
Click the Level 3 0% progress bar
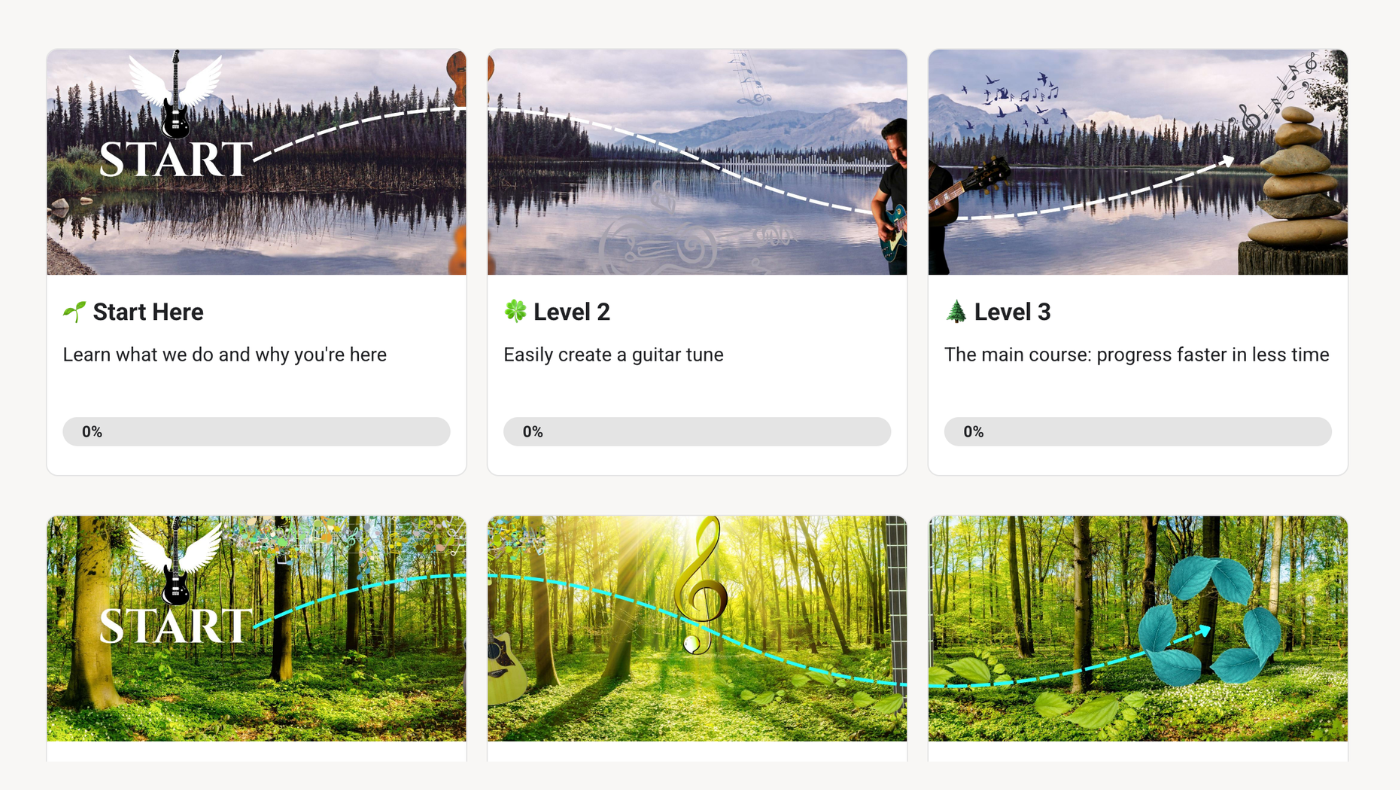(x=1138, y=432)
